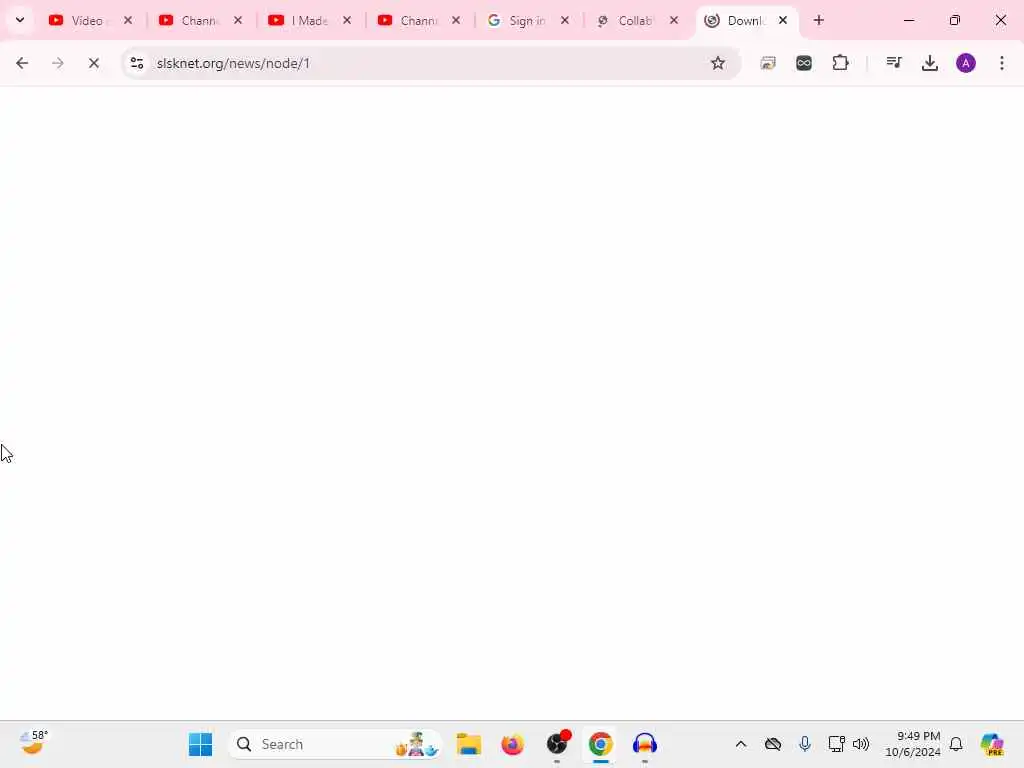This screenshot has height=768, width=1024.
Task: Open the weather widget showing 58°
Action: tap(33, 743)
